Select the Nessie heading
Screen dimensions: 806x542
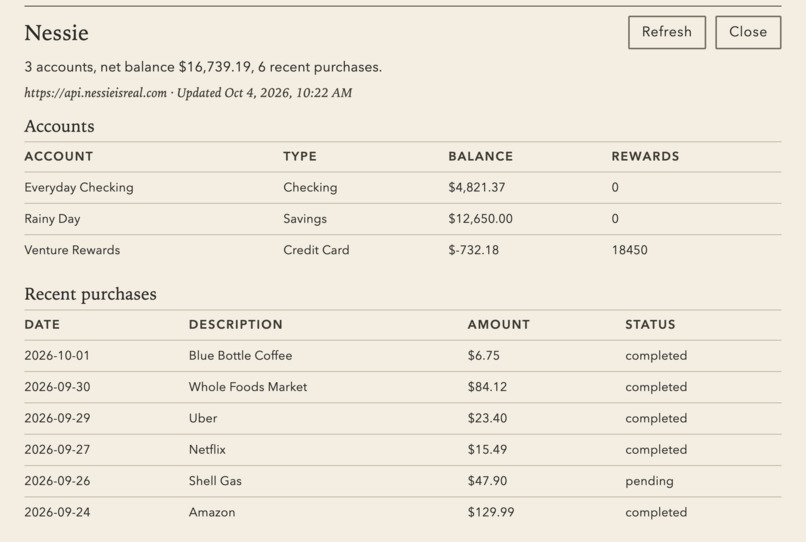click(x=57, y=33)
